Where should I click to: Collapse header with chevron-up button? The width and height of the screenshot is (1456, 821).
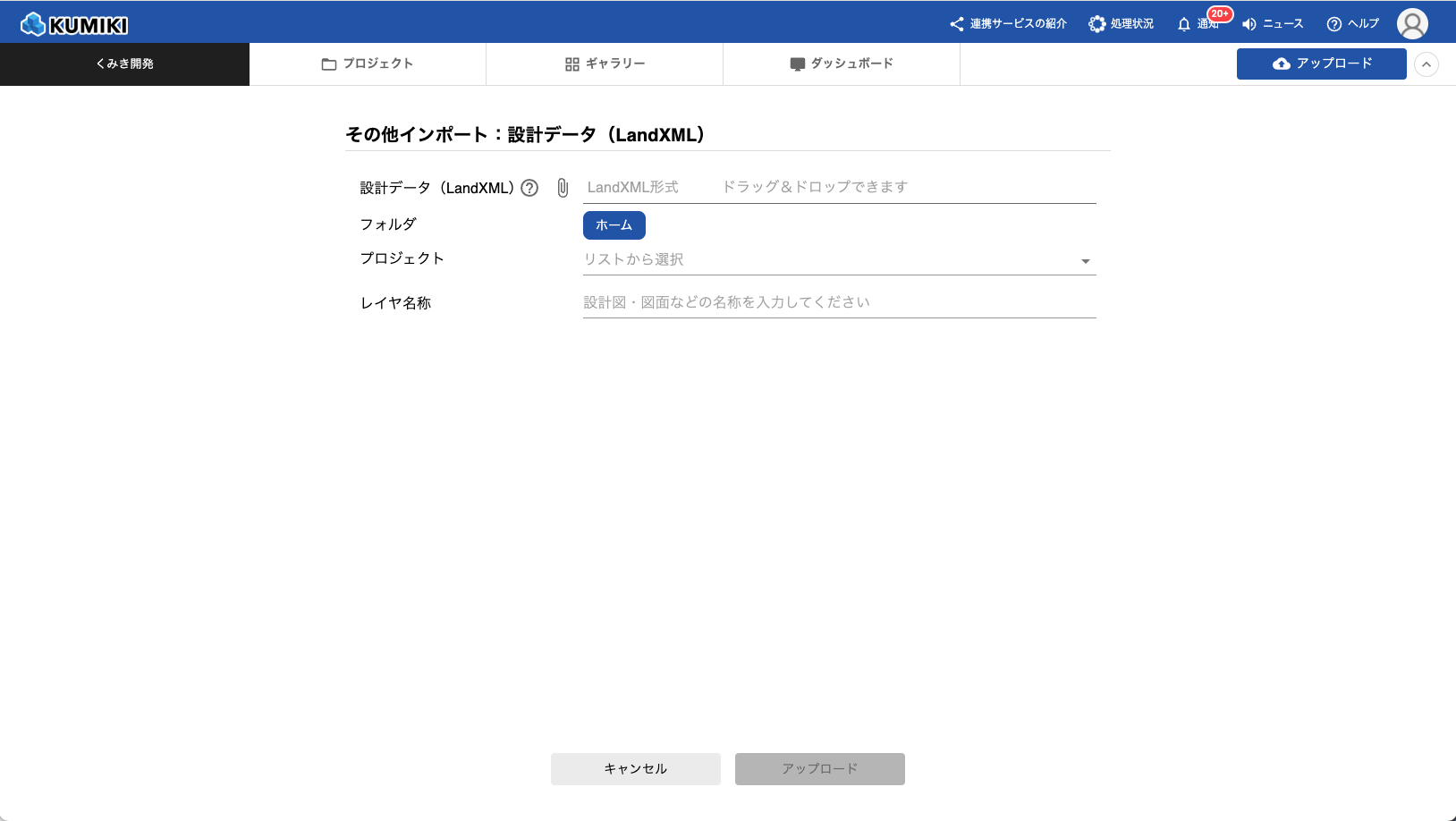[x=1426, y=64]
